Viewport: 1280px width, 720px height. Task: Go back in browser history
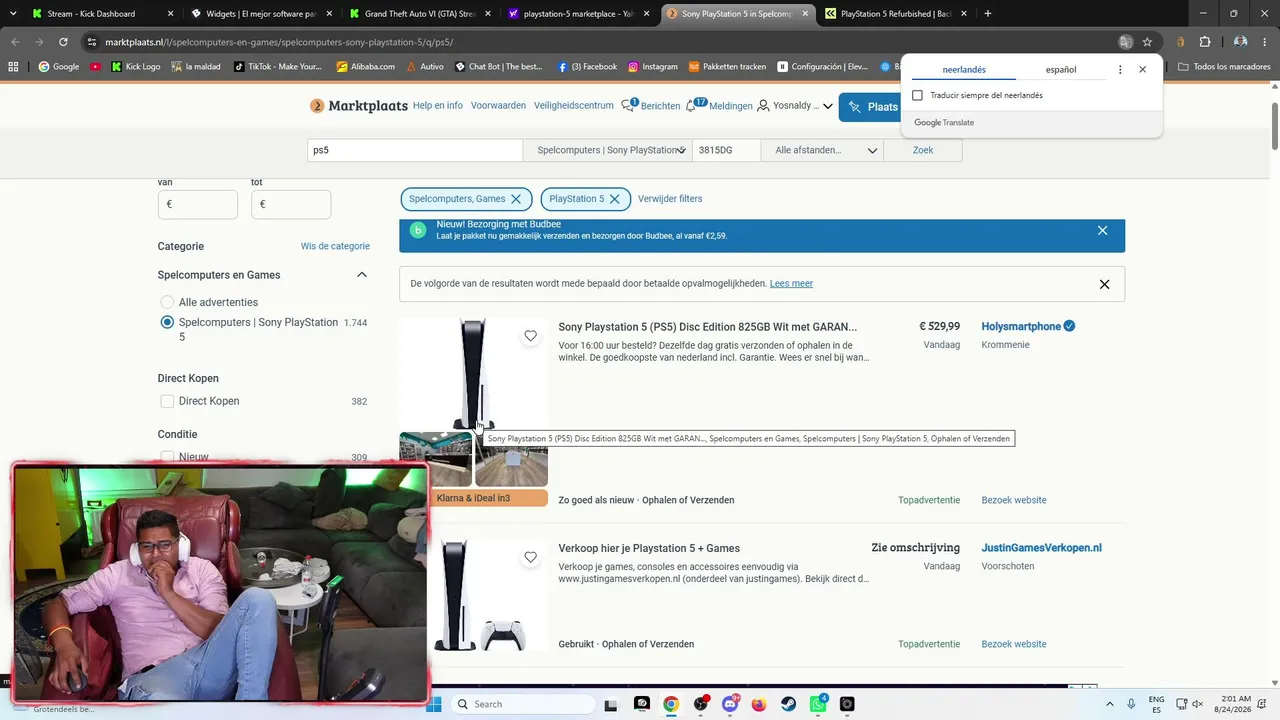coord(15,42)
